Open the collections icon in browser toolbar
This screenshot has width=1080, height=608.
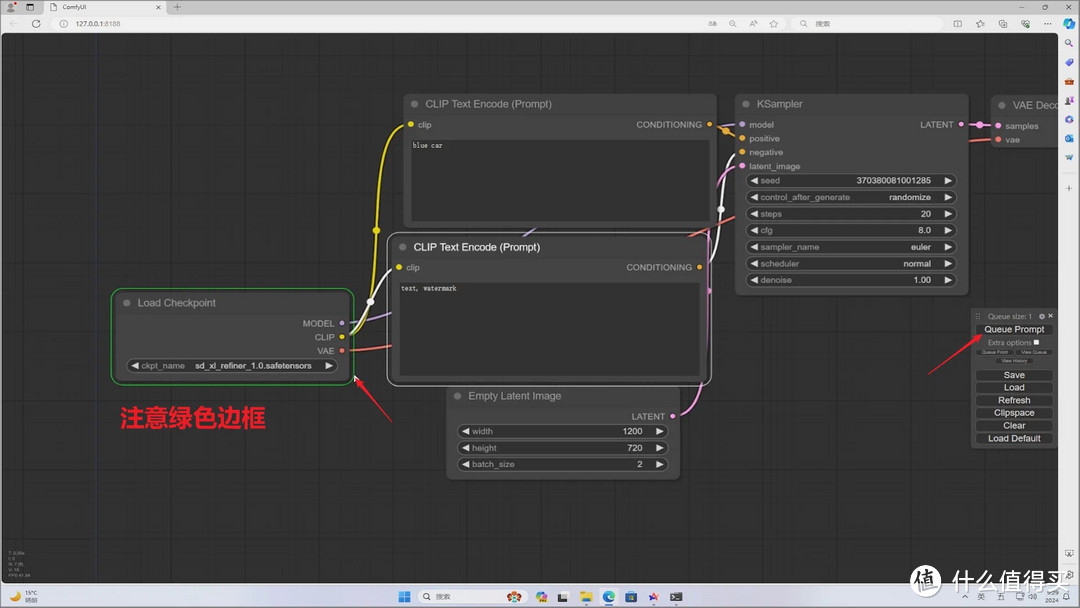click(1003, 23)
